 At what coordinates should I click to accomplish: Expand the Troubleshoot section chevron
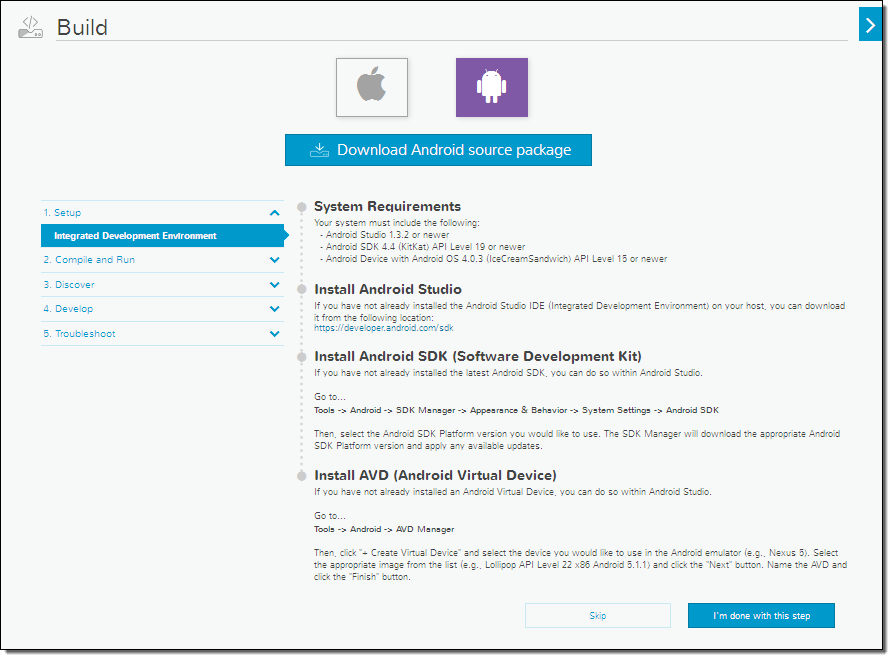pos(275,334)
